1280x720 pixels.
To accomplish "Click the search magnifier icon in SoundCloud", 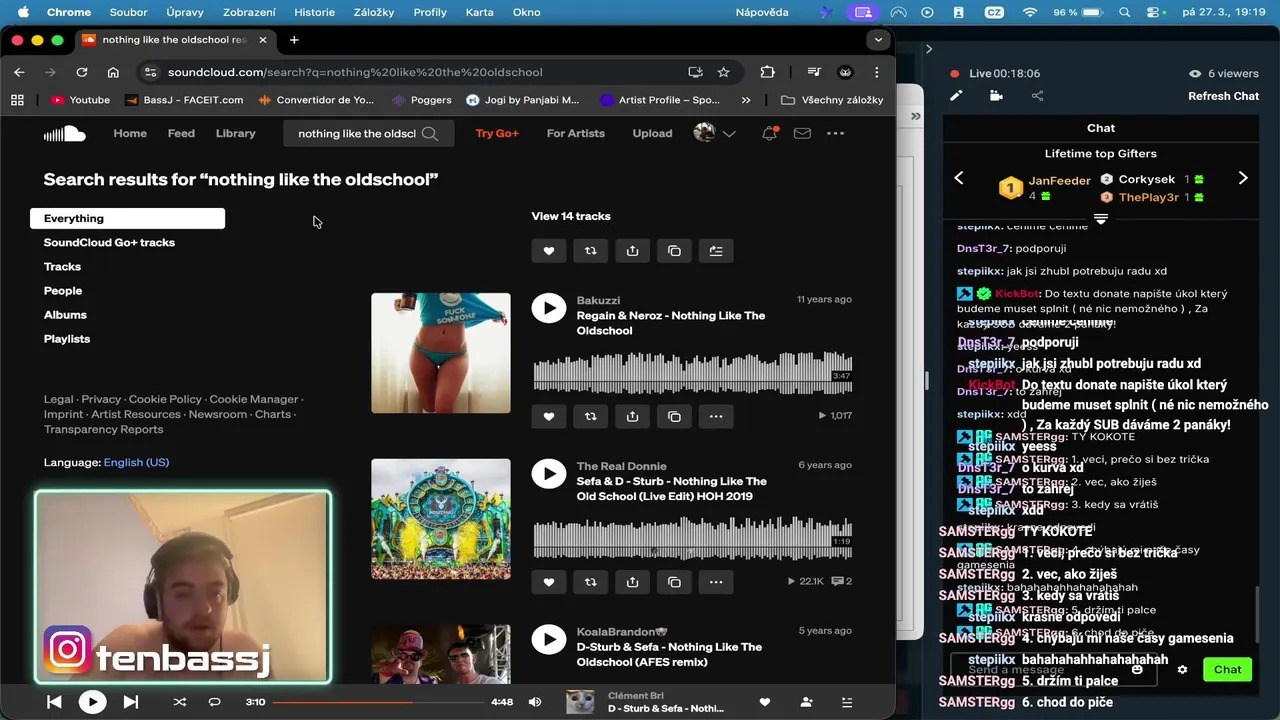I will coord(430,133).
